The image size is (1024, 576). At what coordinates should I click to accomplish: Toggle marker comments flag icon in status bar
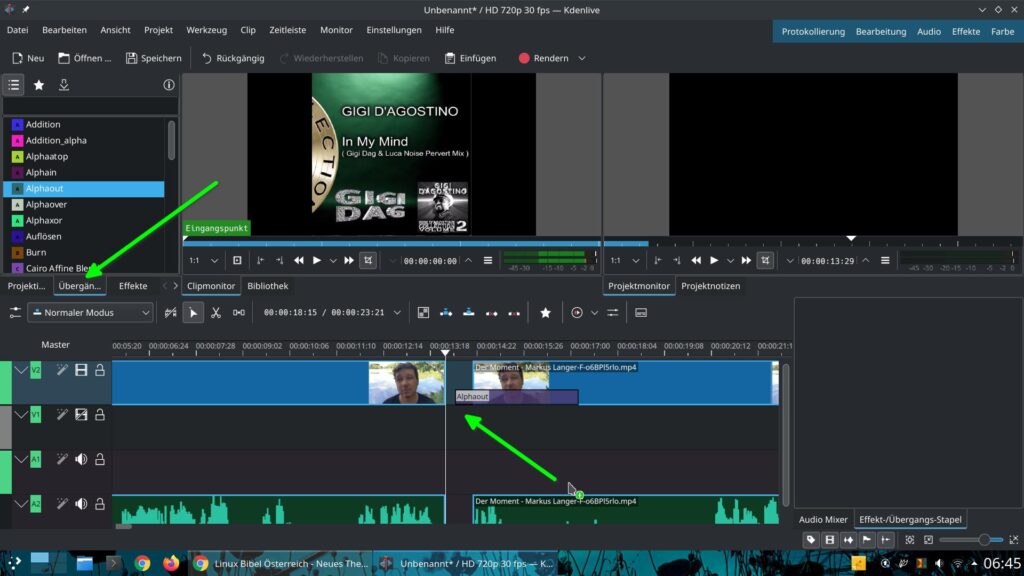click(867, 540)
